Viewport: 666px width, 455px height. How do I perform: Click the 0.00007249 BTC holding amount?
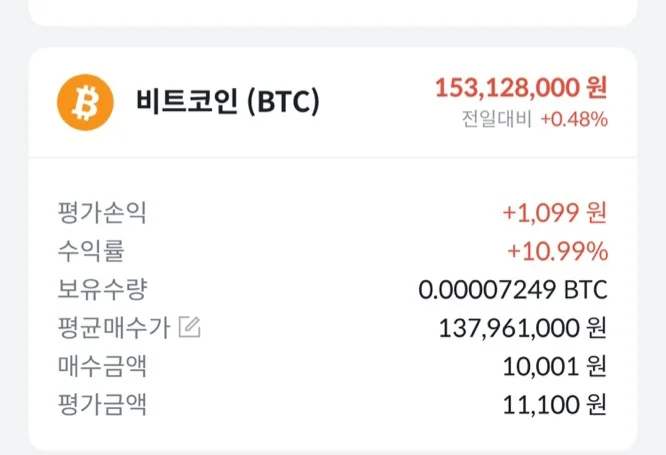[513, 290]
